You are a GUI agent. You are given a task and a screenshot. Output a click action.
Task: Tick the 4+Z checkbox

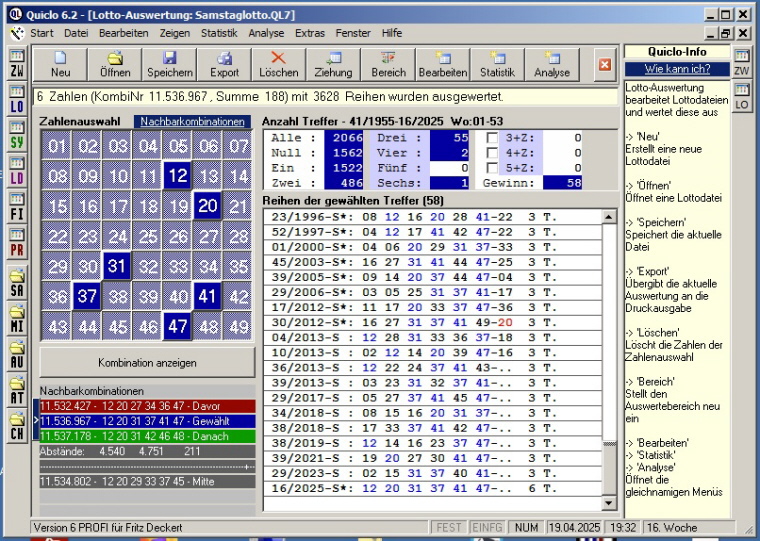pyautogui.click(x=493, y=153)
